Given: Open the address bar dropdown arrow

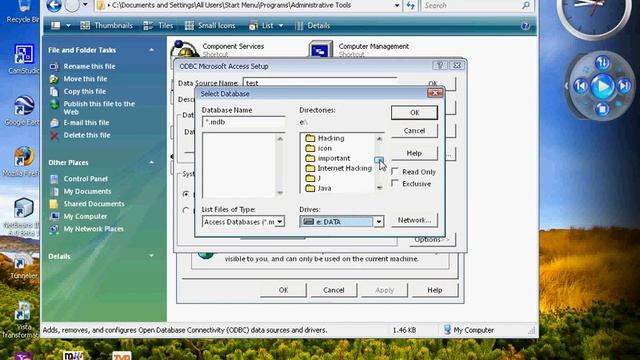Looking at the screenshot, I should pos(397,6).
